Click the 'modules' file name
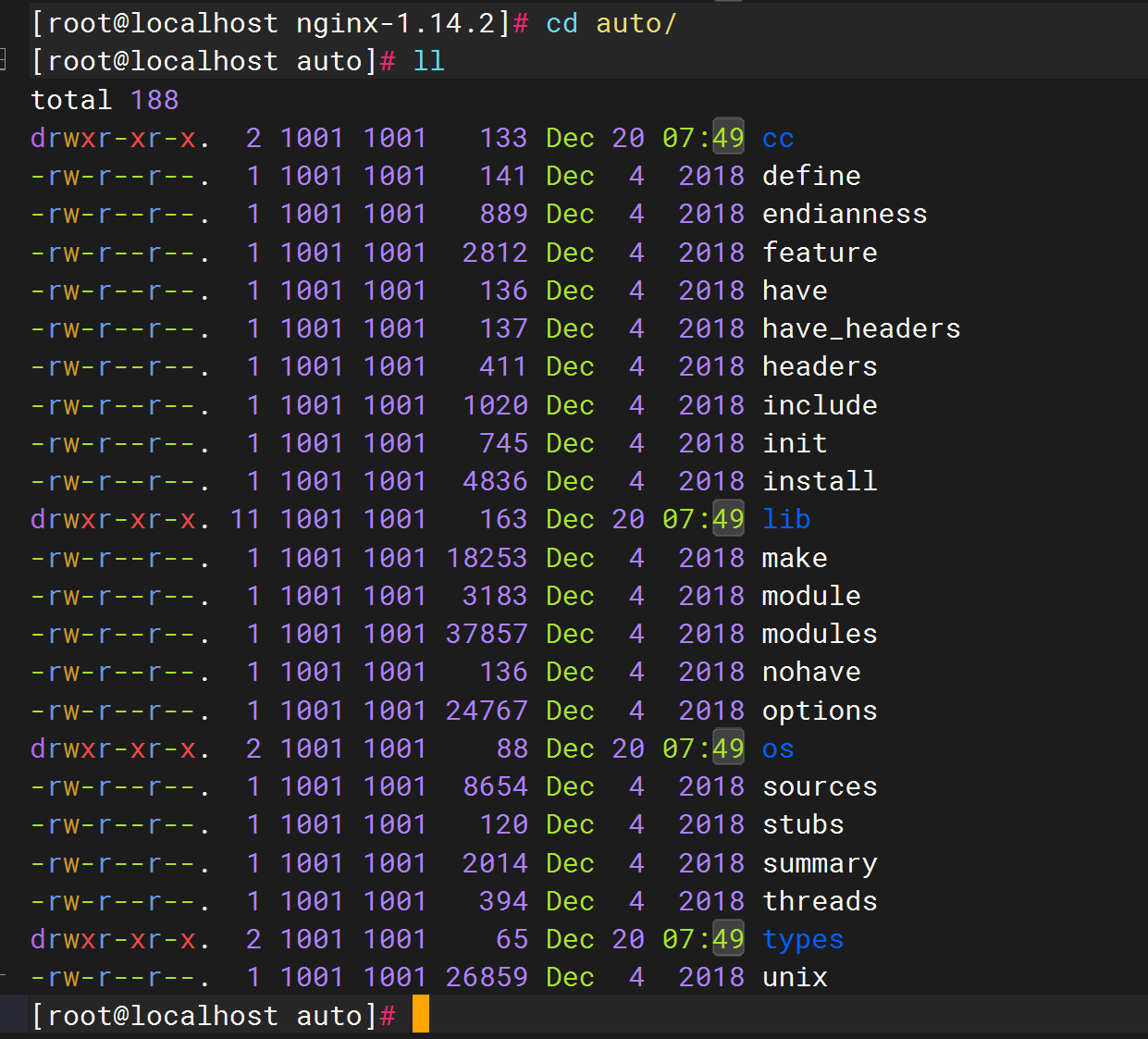The width and height of the screenshot is (1148, 1039). pyautogui.click(x=820, y=634)
